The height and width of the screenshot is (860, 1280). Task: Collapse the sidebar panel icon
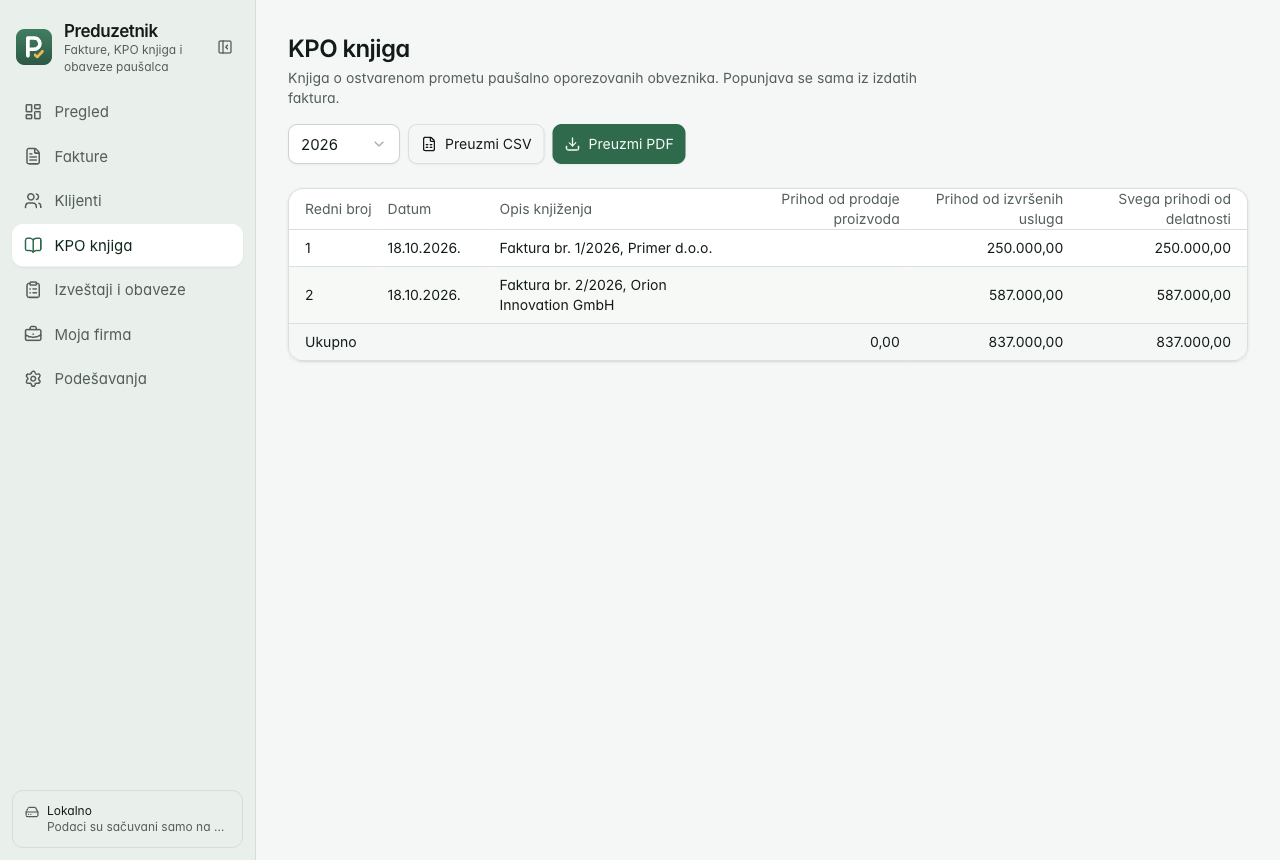click(225, 47)
